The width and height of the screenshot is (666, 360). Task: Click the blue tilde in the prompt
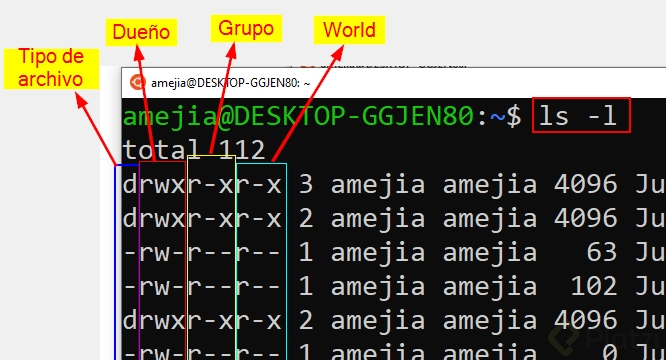pos(497,116)
